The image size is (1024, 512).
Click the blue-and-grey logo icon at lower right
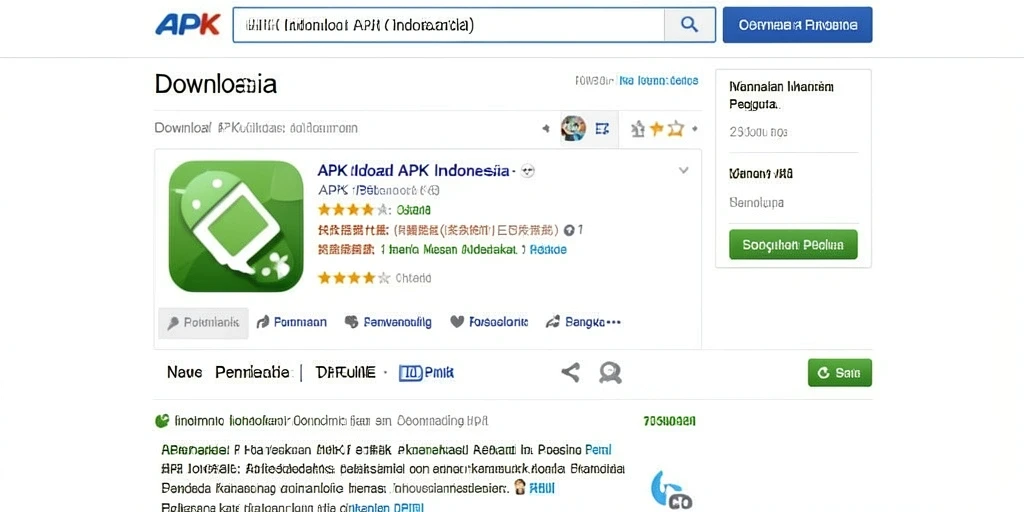[671, 490]
